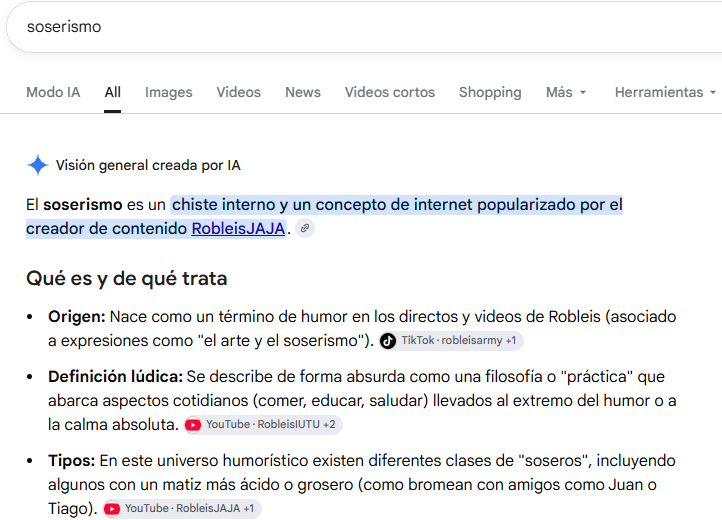Click the search box containing soserismo

click(364, 27)
